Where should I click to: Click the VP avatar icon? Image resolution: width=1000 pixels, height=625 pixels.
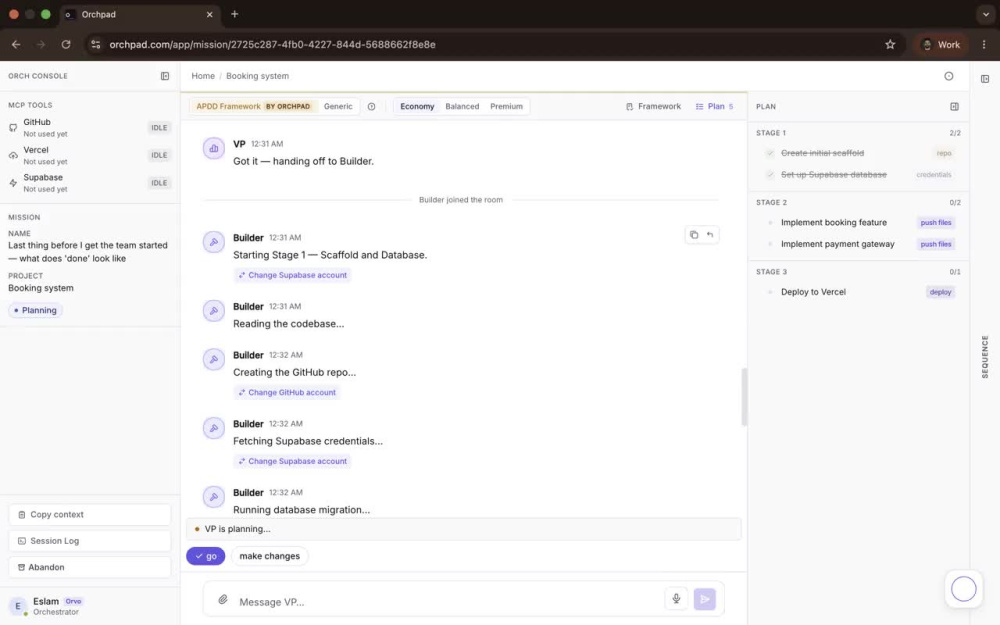(214, 149)
